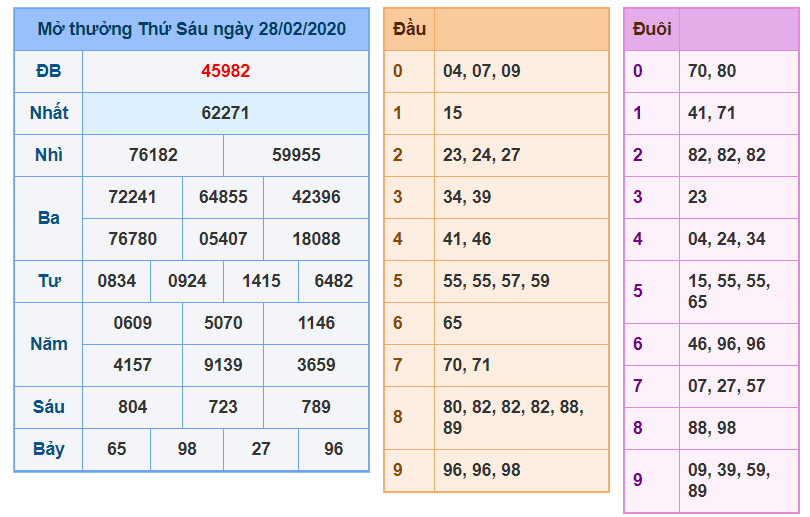Viewport: 810px width, 517px height.
Task: Click the 'Bảy' row label
Action: (x=48, y=449)
